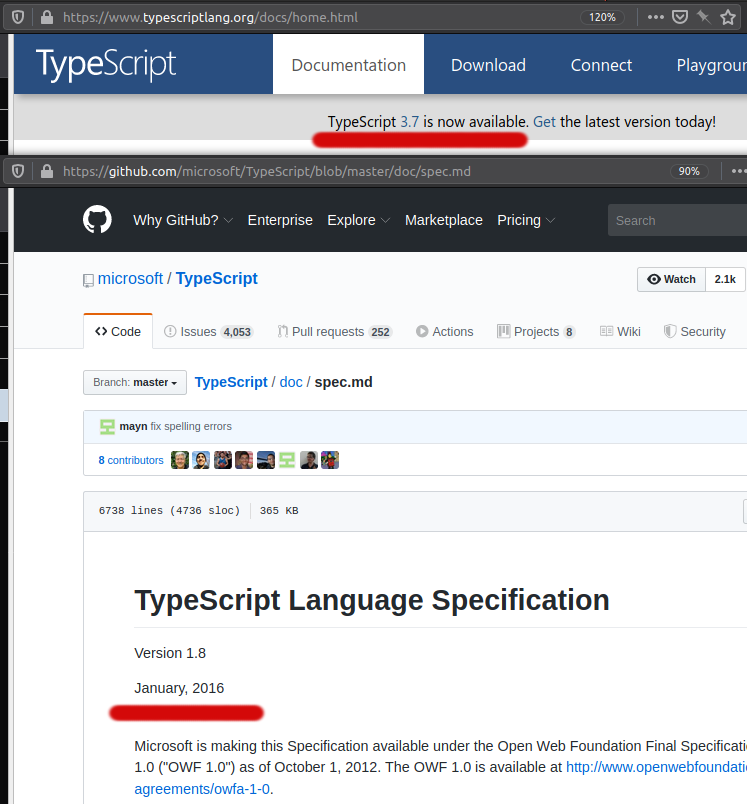This screenshot has width=747, height=804.
Task: Click the 120% zoom level control
Action: point(604,16)
